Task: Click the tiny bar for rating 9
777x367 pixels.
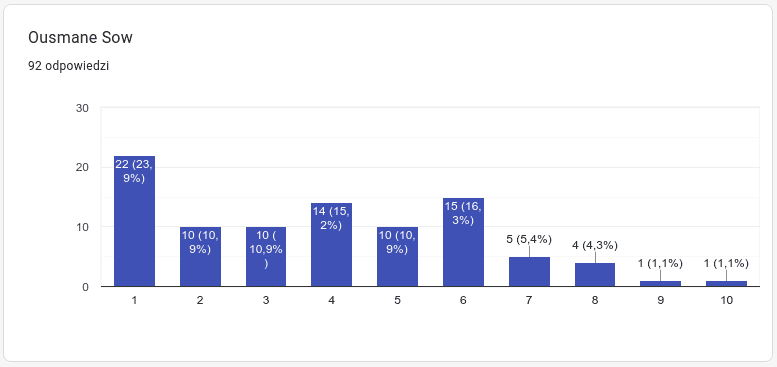Action: 661,283
